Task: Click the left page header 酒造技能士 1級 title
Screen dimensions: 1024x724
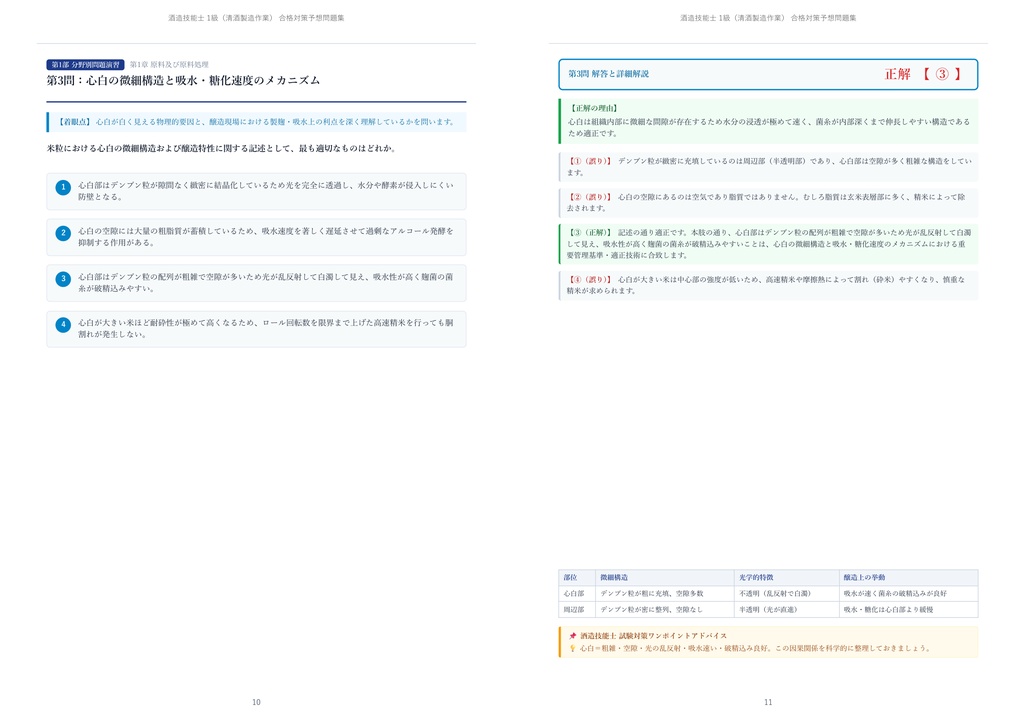Action: pyautogui.click(x=256, y=18)
